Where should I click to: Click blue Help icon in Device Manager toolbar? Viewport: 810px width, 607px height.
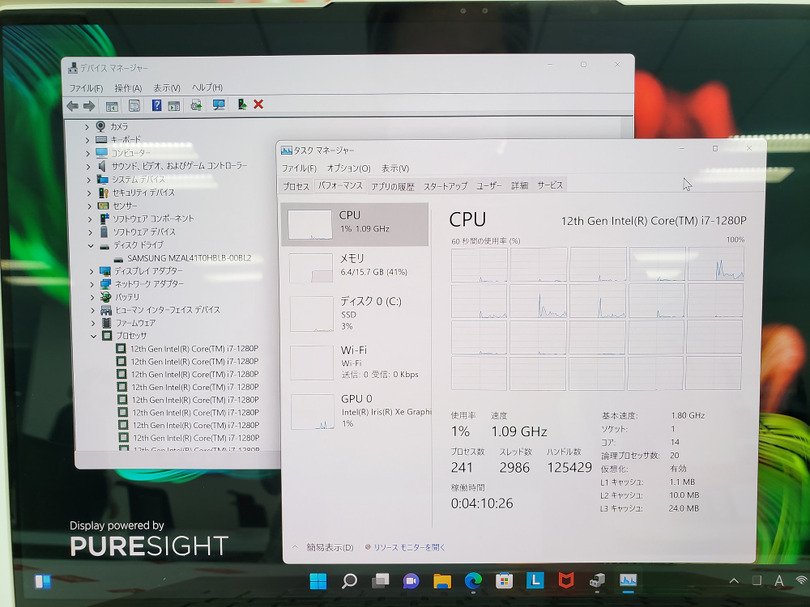coord(157,105)
